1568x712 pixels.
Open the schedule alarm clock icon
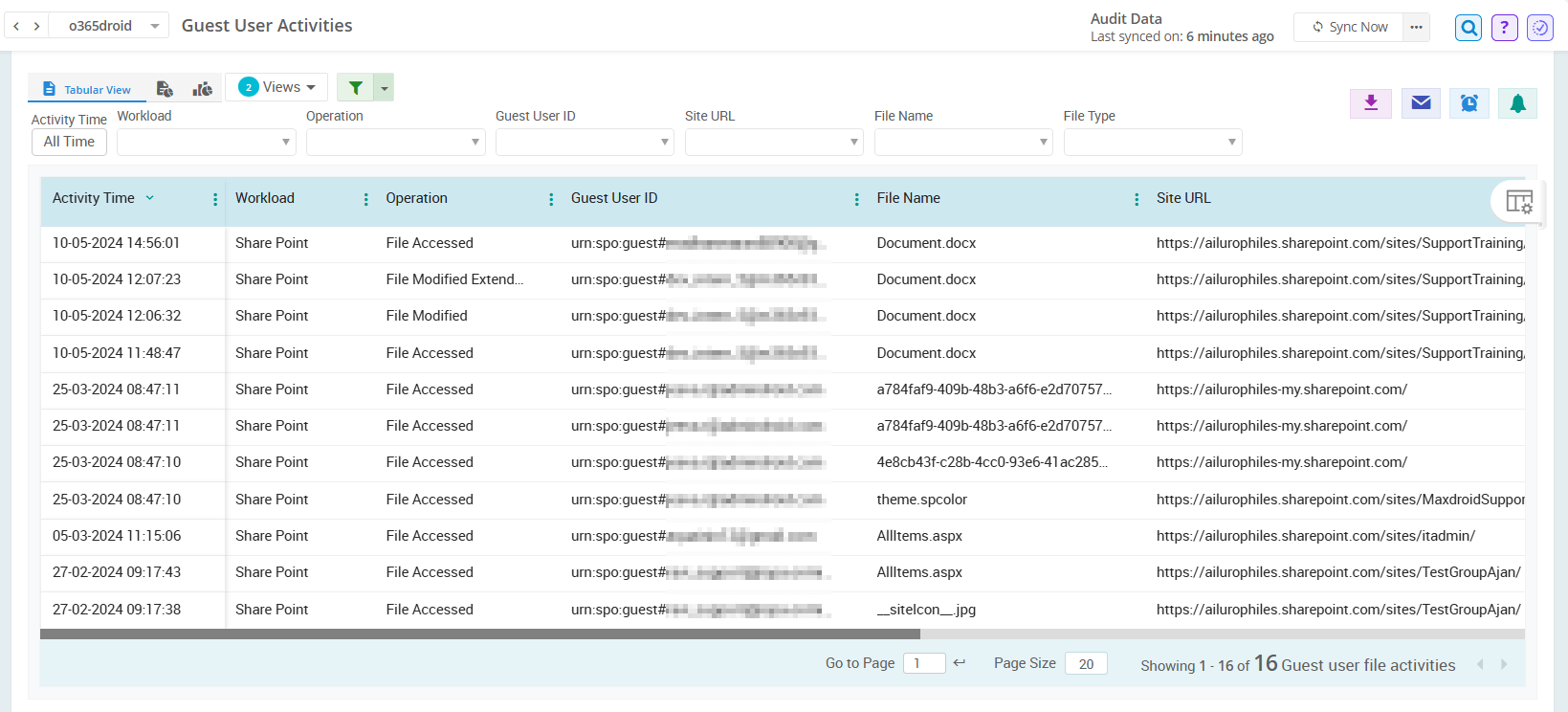1469,103
